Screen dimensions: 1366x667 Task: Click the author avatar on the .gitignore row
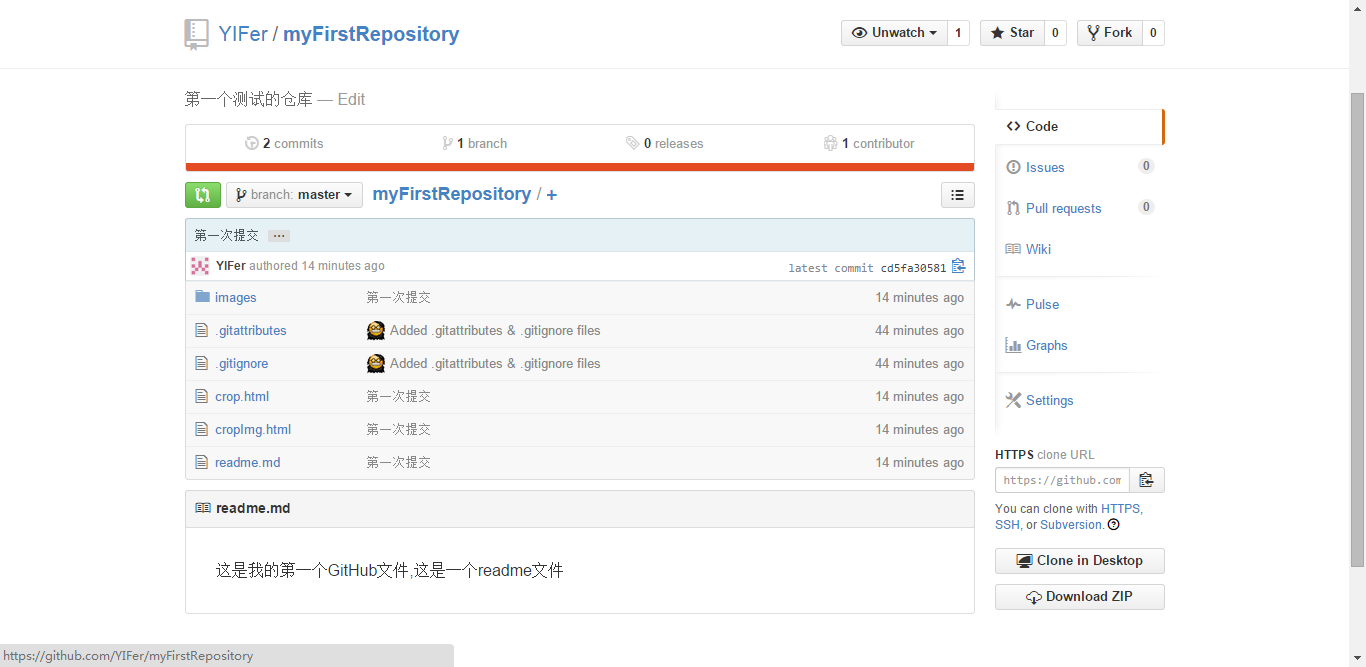(376, 363)
